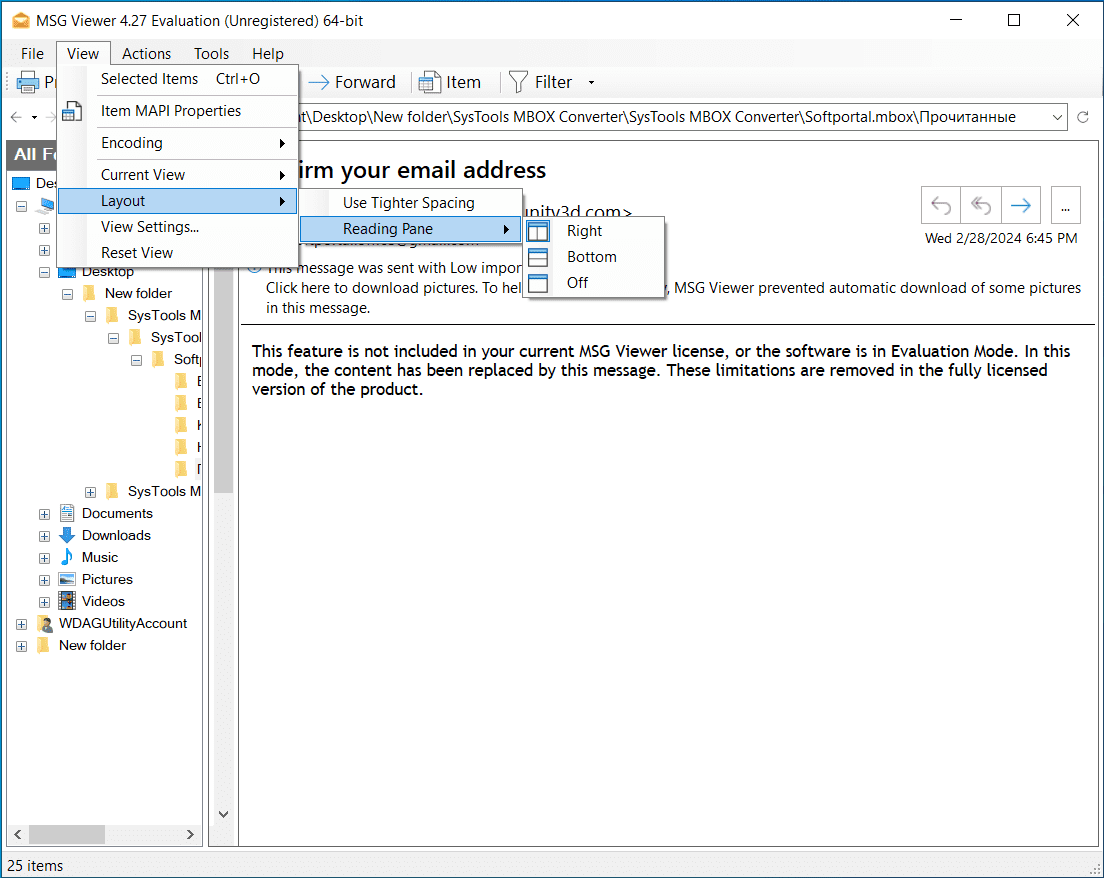This screenshot has height=878, width=1104.
Task: Click the Forward arrow in message header
Action: click(1021, 205)
